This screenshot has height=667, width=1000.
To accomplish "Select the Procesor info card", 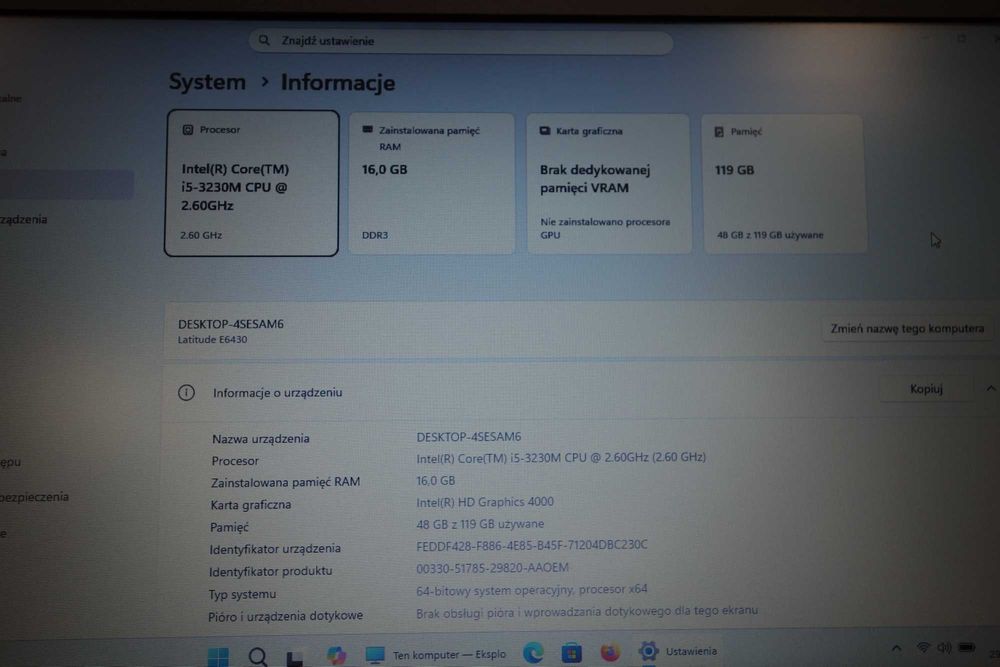I will click(x=251, y=183).
